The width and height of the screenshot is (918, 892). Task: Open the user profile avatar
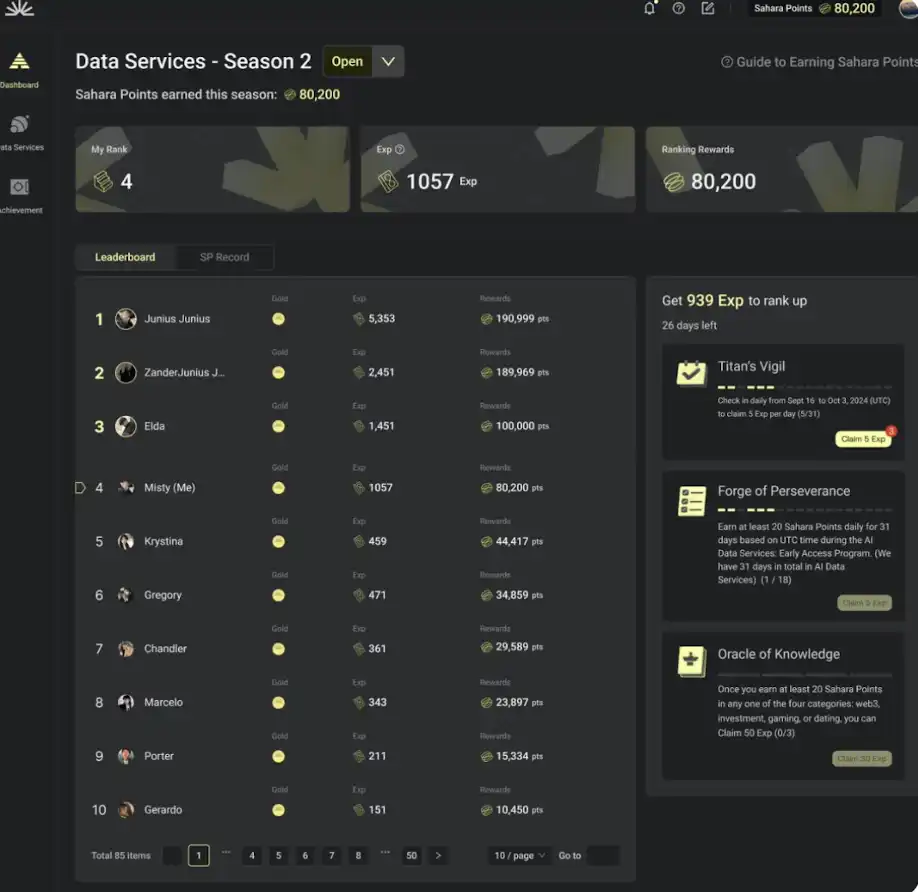pyautogui.click(x=908, y=9)
